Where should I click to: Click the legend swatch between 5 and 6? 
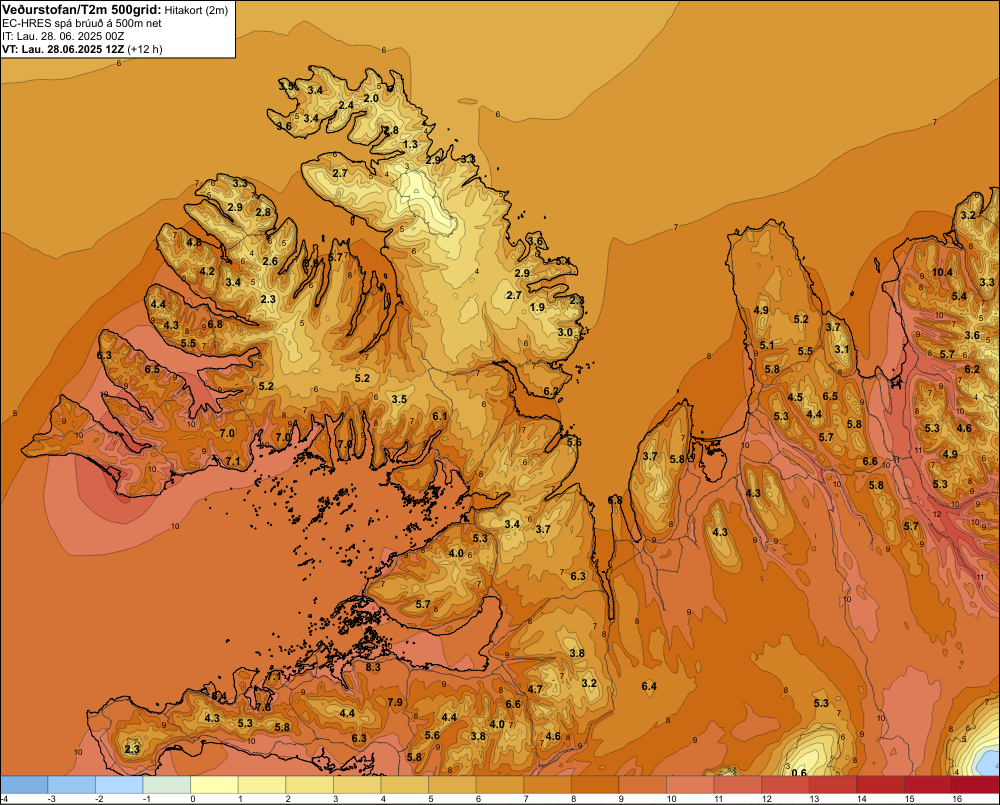(452, 785)
